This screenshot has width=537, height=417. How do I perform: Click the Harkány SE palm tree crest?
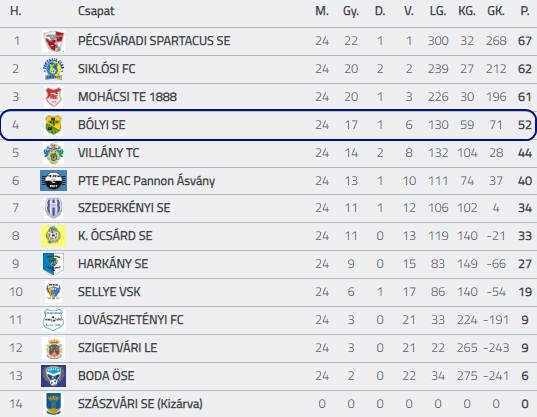click(x=53, y=264)
